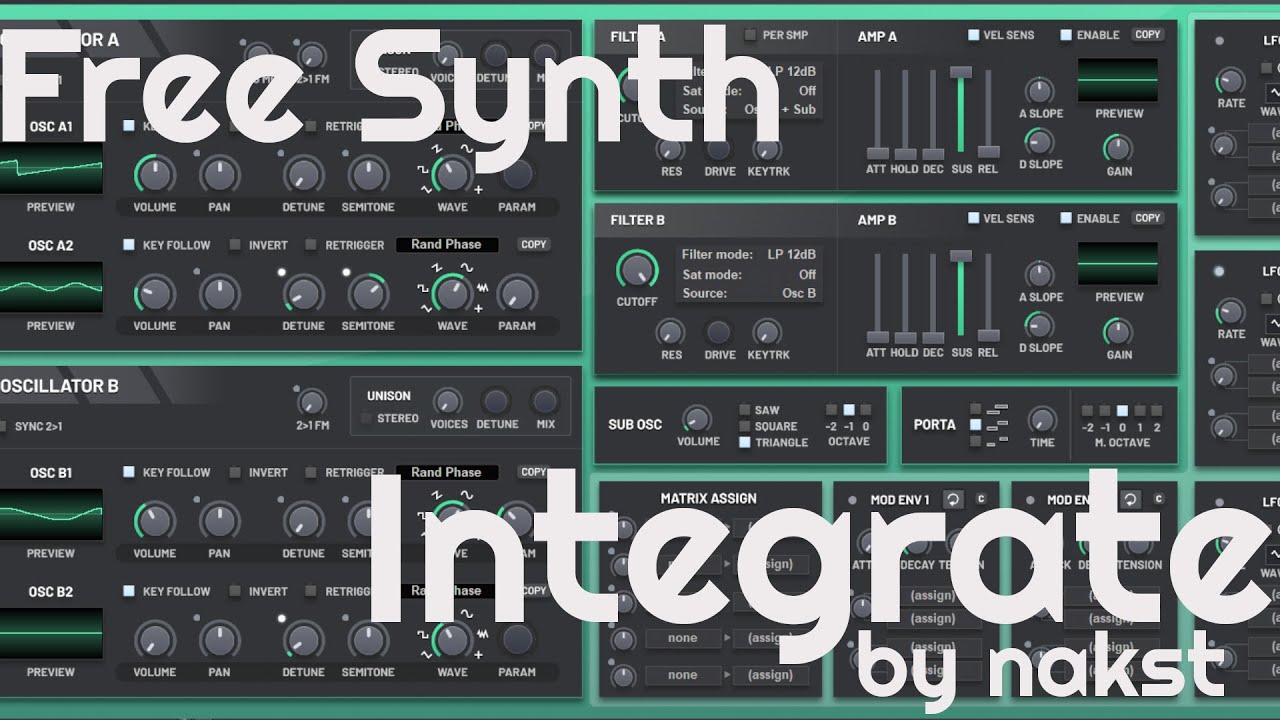Select SAW shape for sub oscillator
This screenshot has width=1280, height=720.
click(x=745, y=410)
